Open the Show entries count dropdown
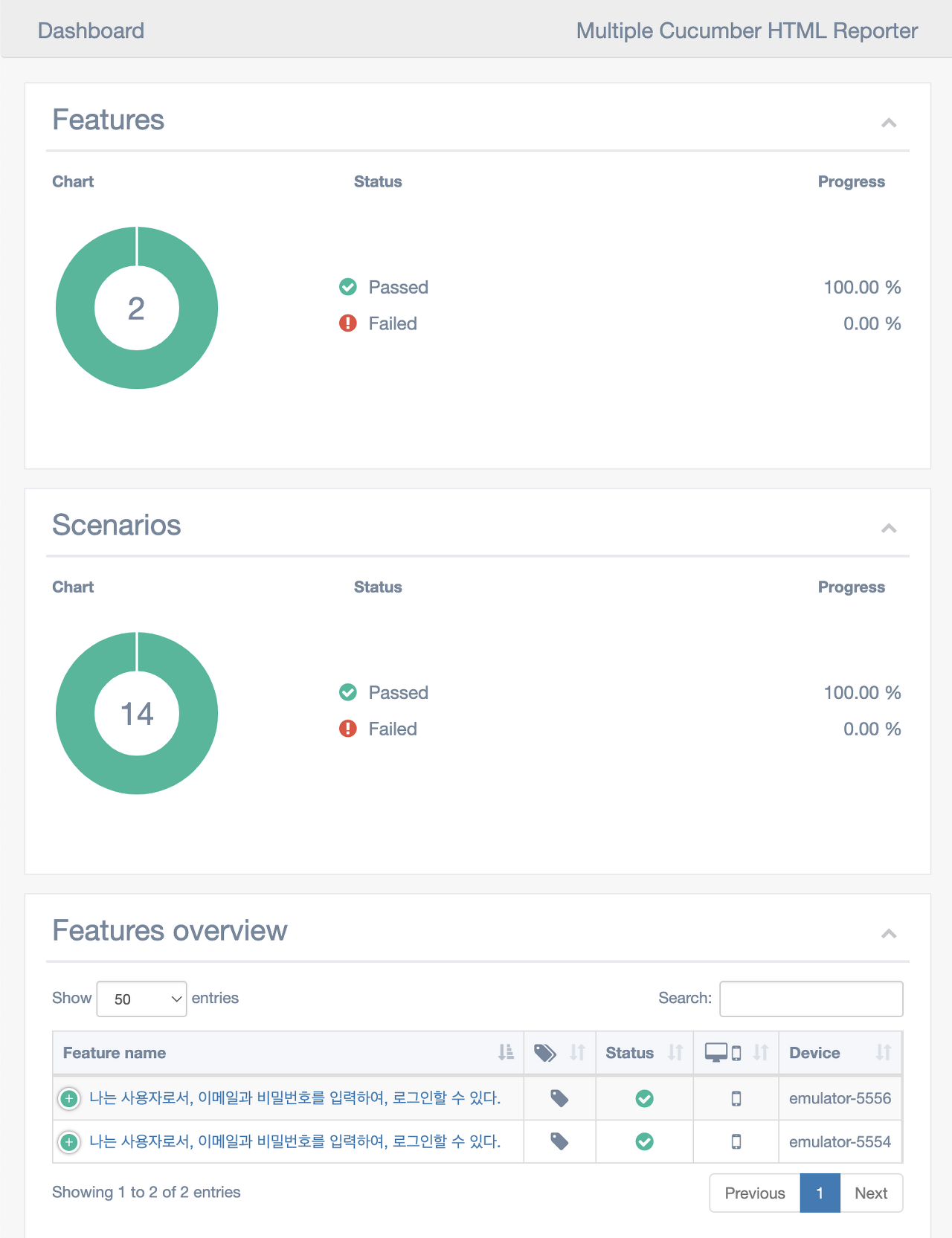The image size is (952, 1238). pos(141,999)
